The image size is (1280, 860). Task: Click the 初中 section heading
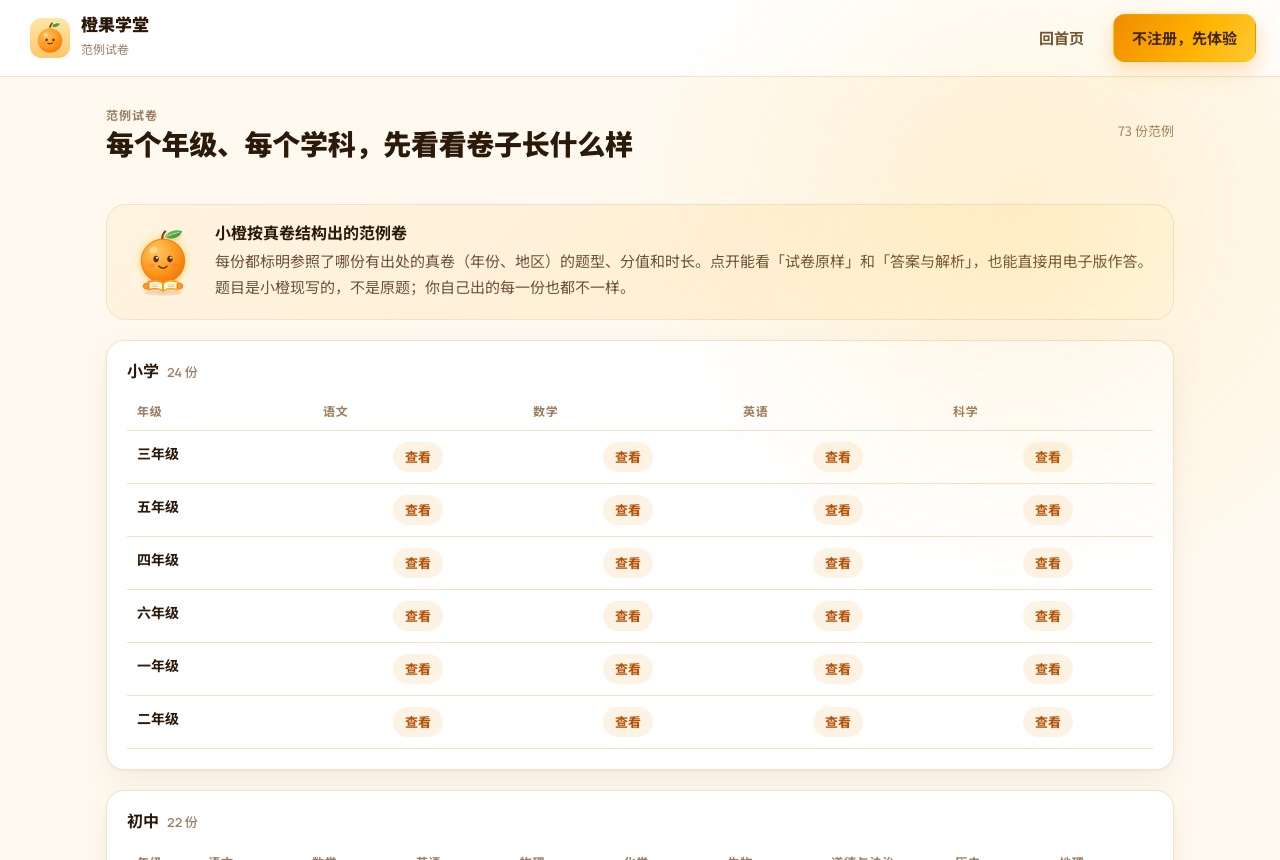click(143, 821)
